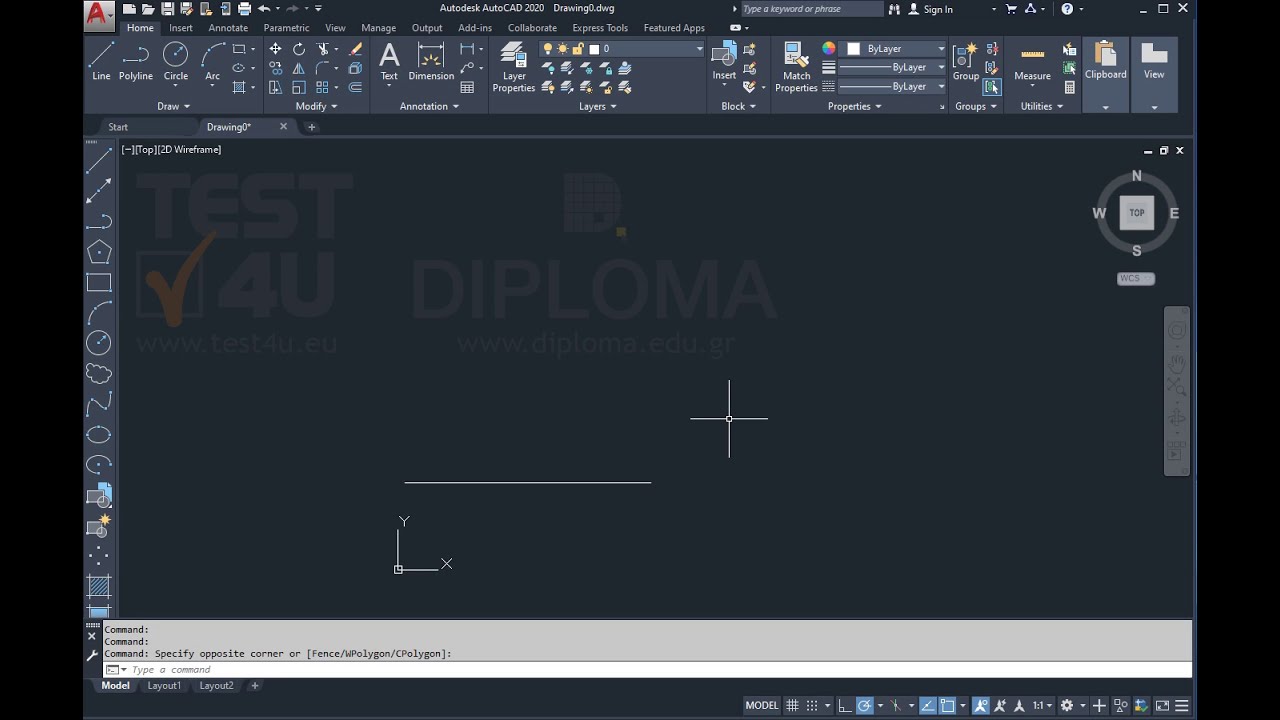Toggle object snap tracking in status bar
Screen dimensions: 1280x720
[928, 706]
